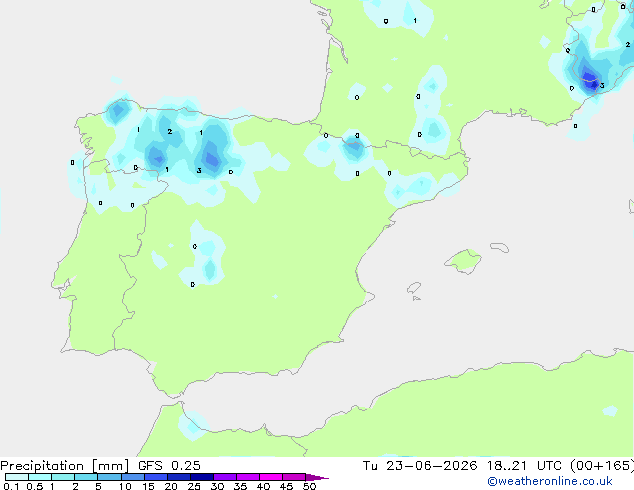Select the 35–40 mm legend color swatch
Screen dimensions: 634x490
(x=247, y=477)
